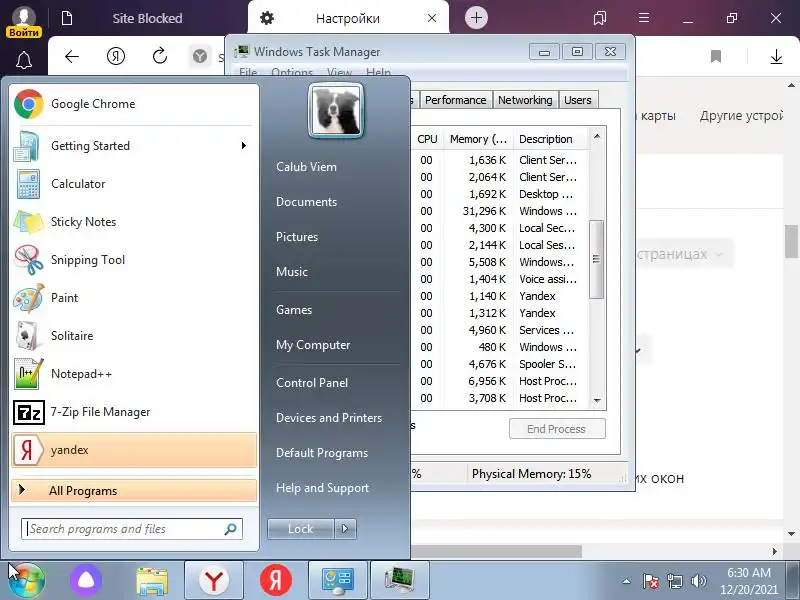Launch 7-Zip File Manager
The width and height of the screenshot is (800, 600).
pos(133,412)
